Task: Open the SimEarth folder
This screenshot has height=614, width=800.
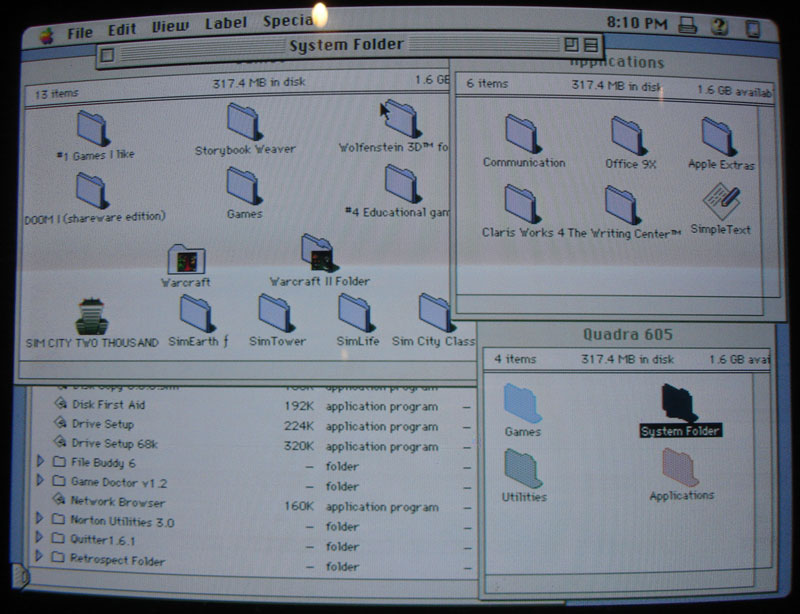Action: [197, 314]
